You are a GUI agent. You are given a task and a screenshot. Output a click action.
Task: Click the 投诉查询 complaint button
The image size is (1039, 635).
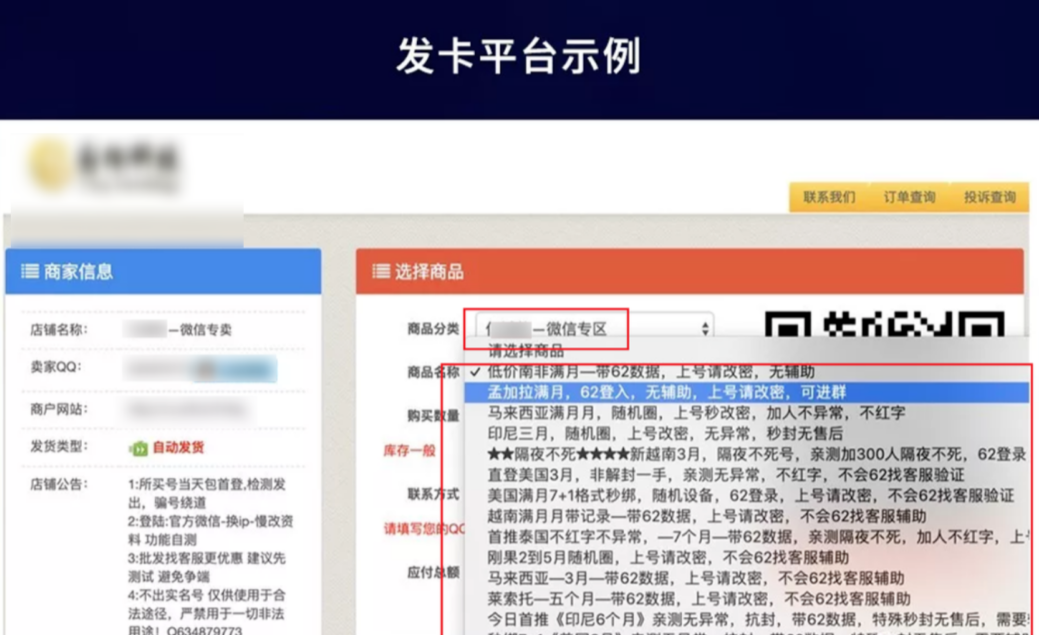tap(989, 197)
